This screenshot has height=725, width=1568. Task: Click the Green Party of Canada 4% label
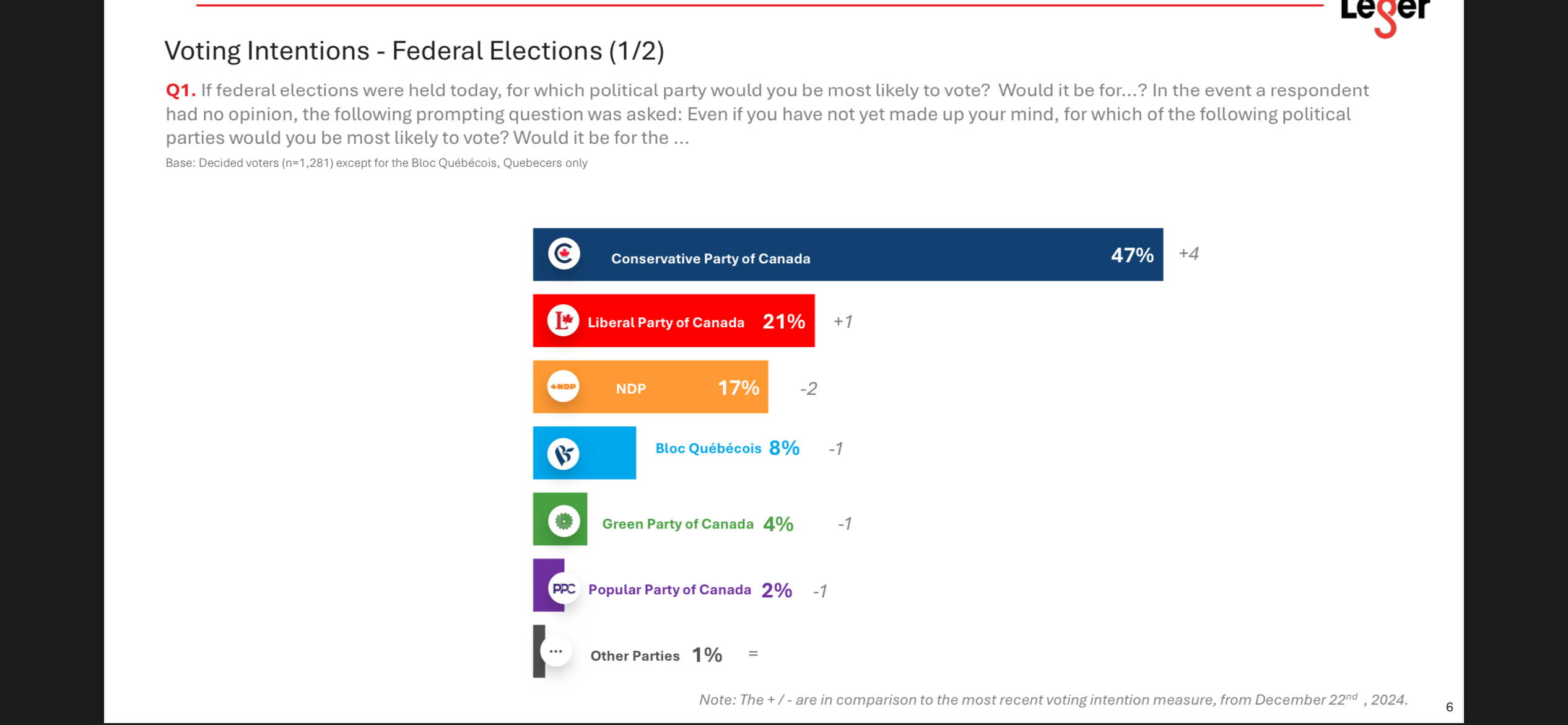point(698,524)
